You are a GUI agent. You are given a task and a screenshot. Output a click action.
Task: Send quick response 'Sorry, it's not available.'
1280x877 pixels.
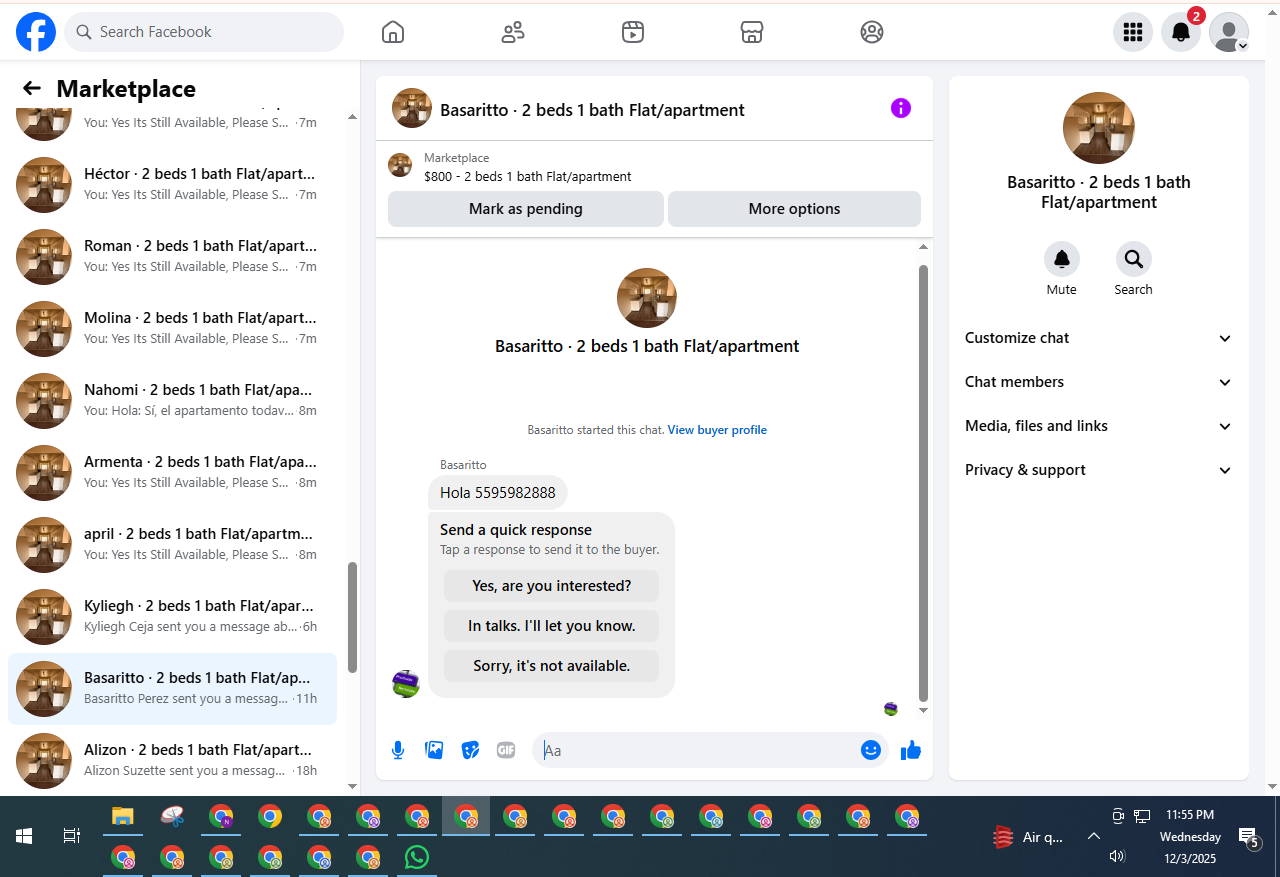pos(552,666)
